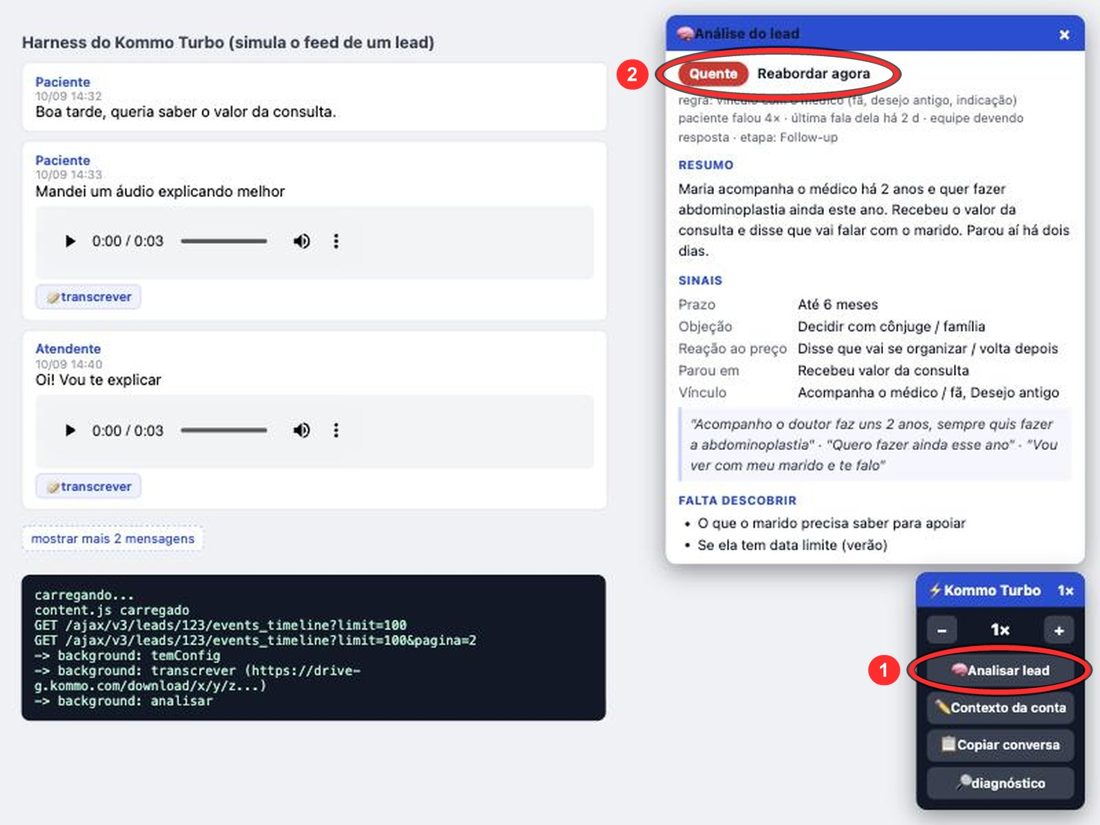Select the Reabordar agora recommendation text
This screenshot has width=1100, height=825.
point(813,74)
